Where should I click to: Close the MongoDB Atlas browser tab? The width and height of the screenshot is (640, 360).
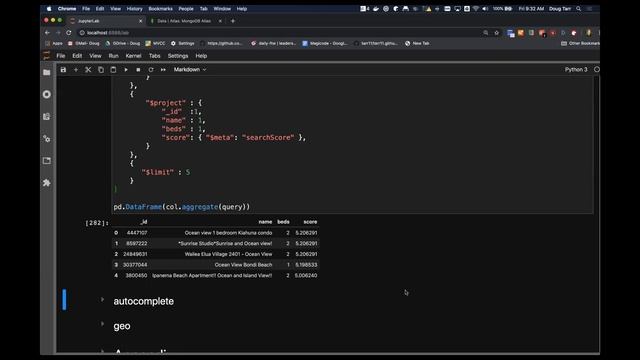(x=220, y=21)
